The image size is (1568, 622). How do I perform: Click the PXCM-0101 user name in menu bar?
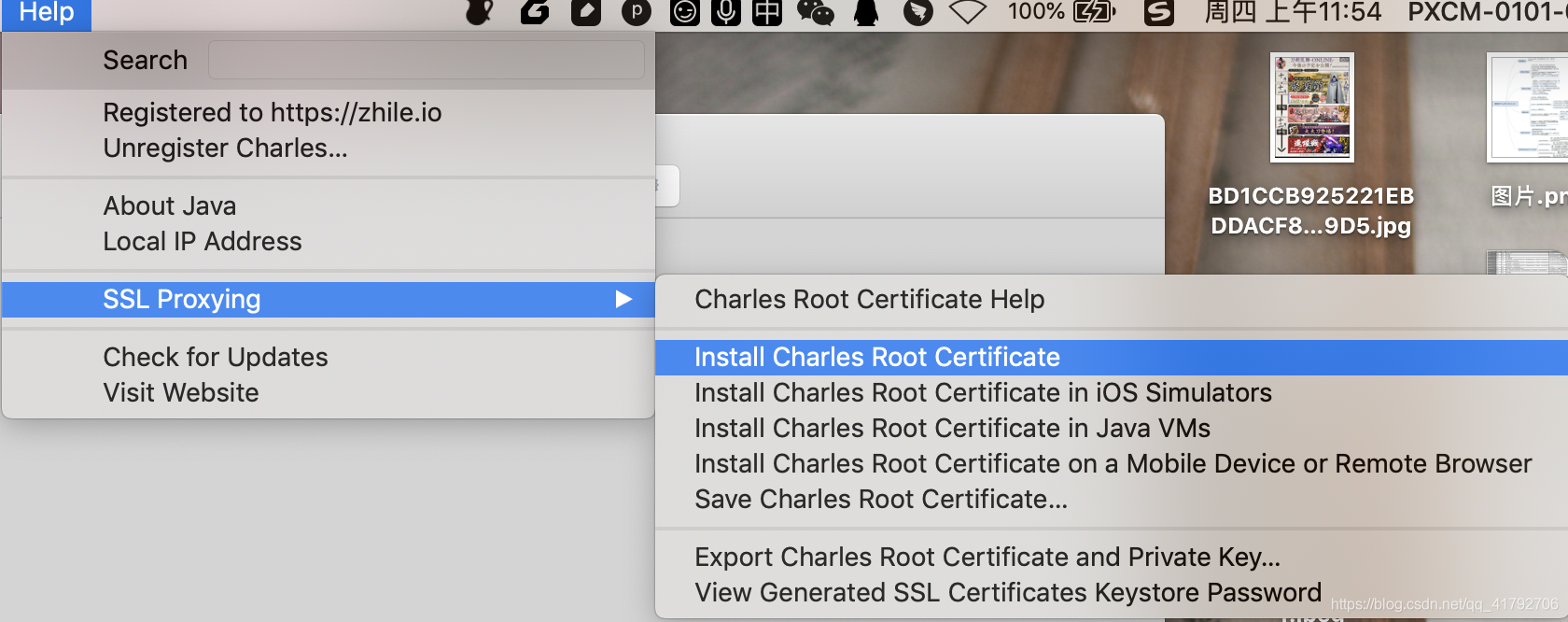pos(1487,12)
